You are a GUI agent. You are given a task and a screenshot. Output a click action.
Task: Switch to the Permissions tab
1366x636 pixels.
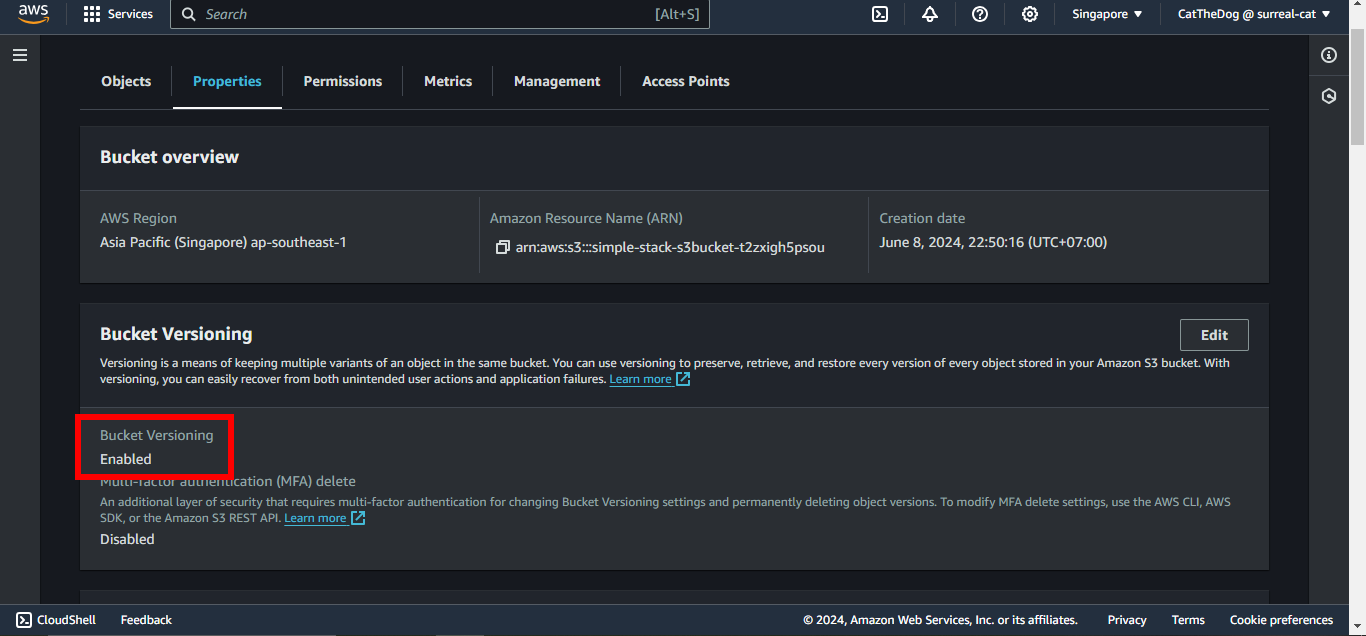342,81
